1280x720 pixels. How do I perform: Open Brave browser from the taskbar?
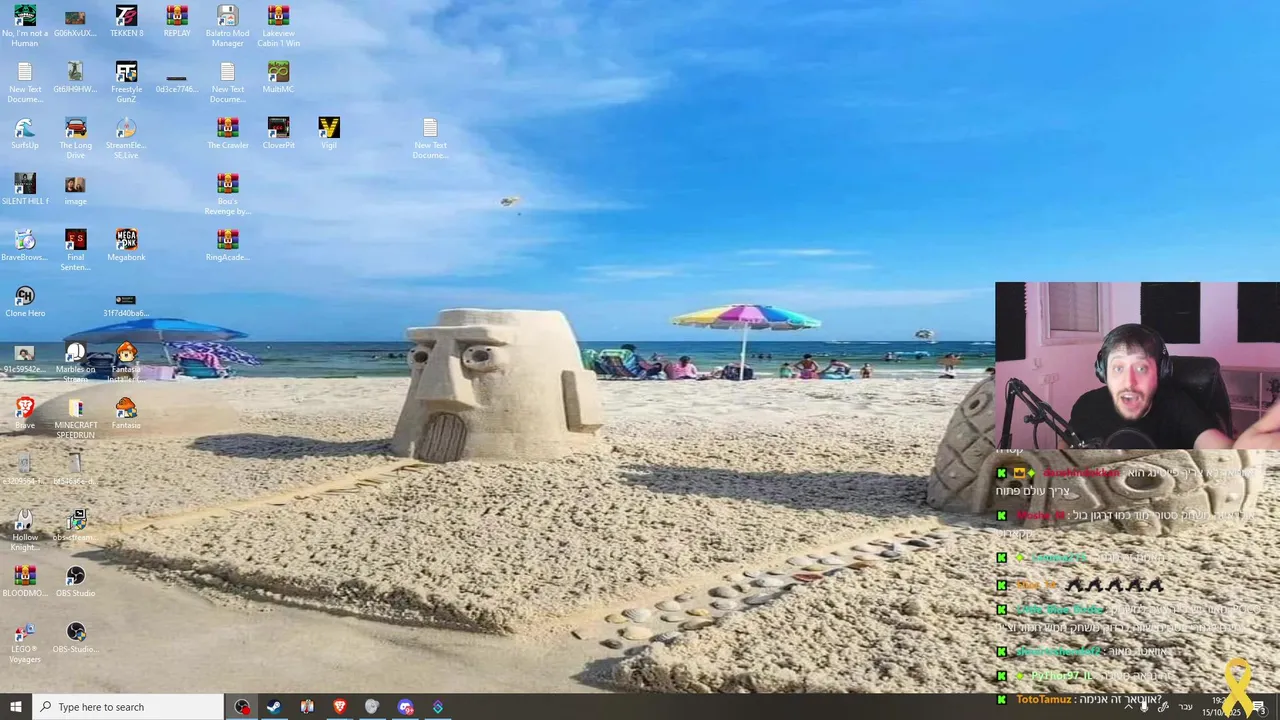(x=339, y=707)
